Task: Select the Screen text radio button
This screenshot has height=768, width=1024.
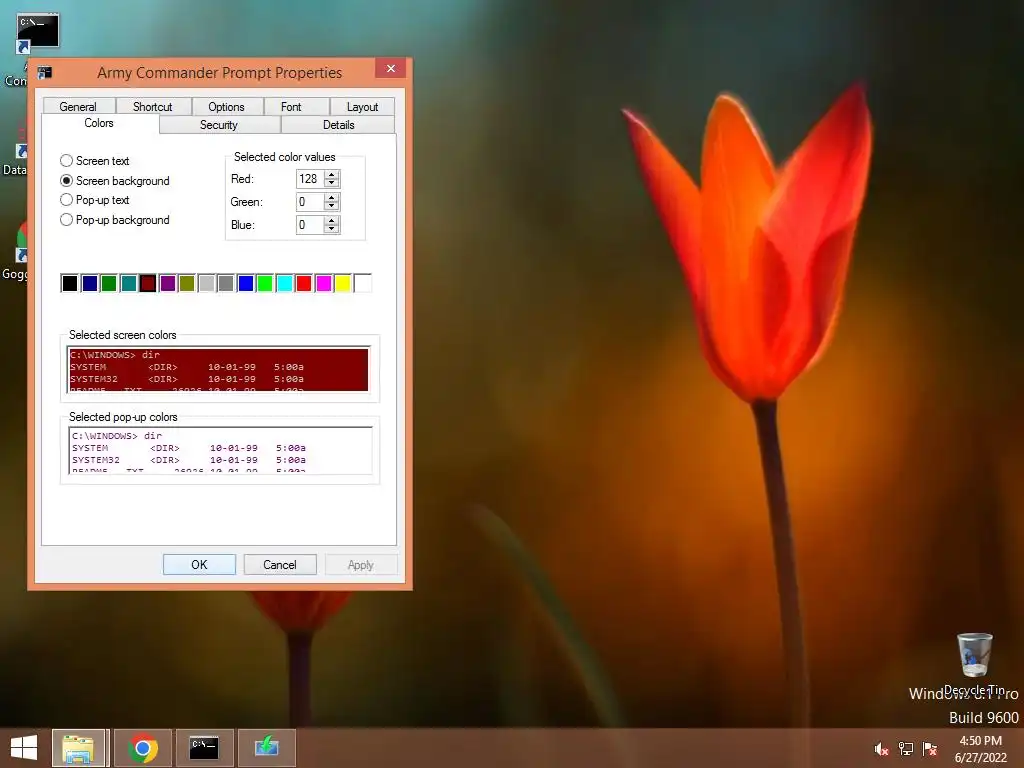Action: click(95, 161)
